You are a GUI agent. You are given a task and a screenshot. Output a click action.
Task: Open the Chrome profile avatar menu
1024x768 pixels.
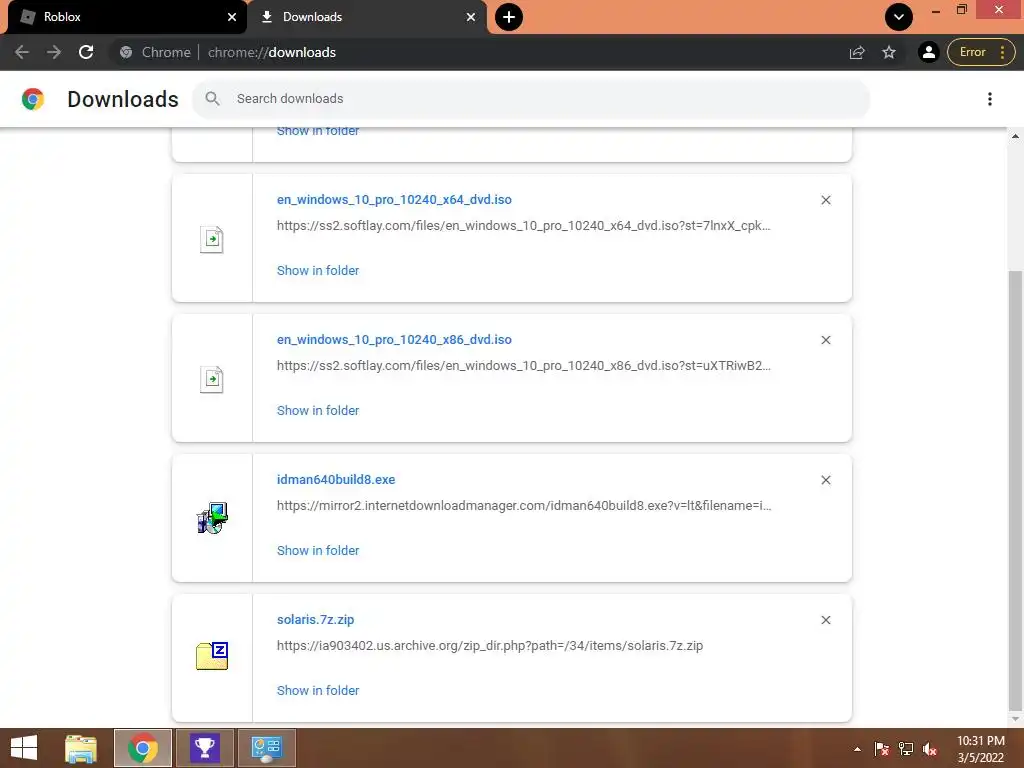pyautogui.click(x=928, y=52)
